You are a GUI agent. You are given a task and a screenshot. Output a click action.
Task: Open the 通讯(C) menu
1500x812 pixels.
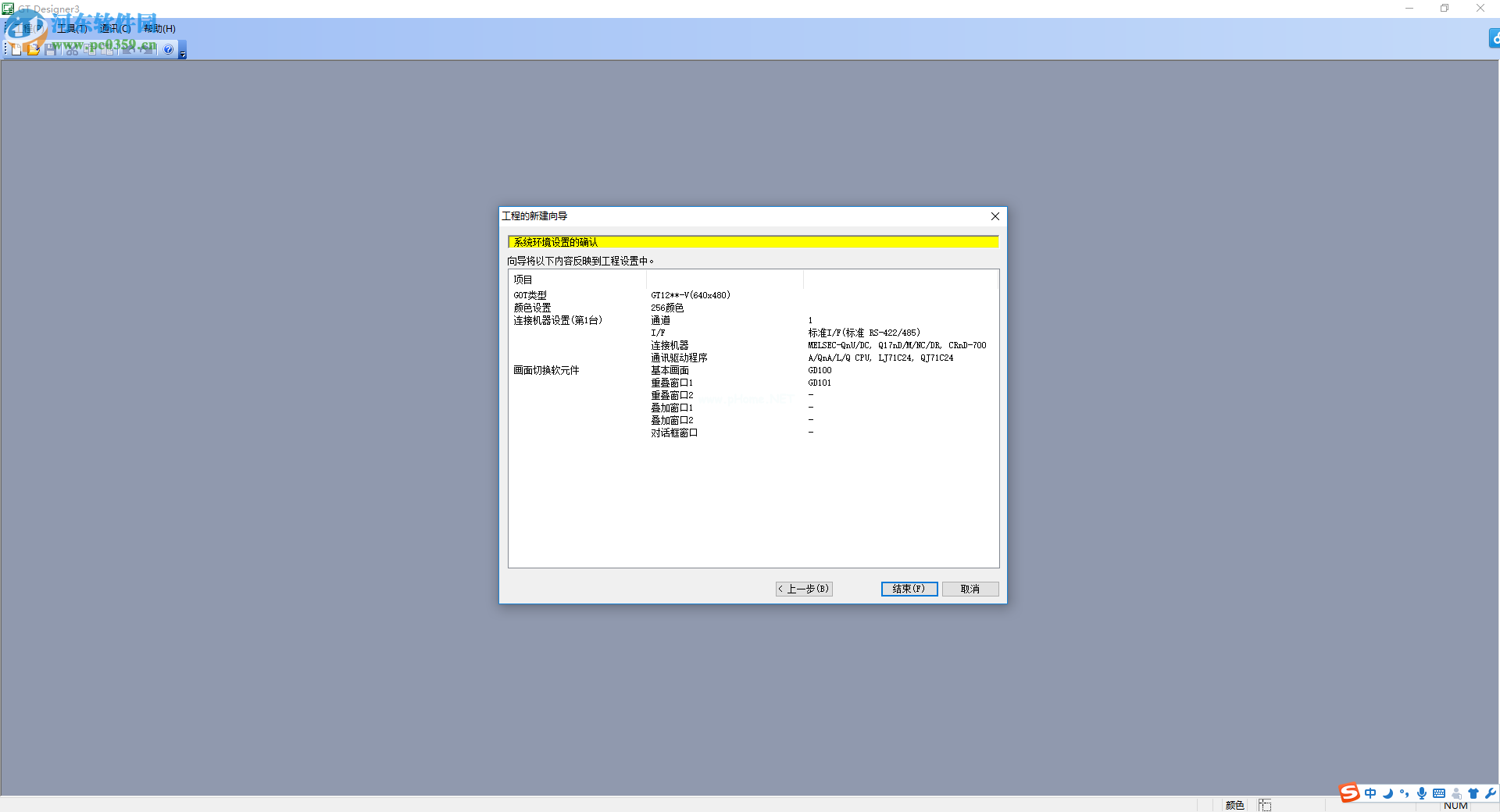[116, 29]
